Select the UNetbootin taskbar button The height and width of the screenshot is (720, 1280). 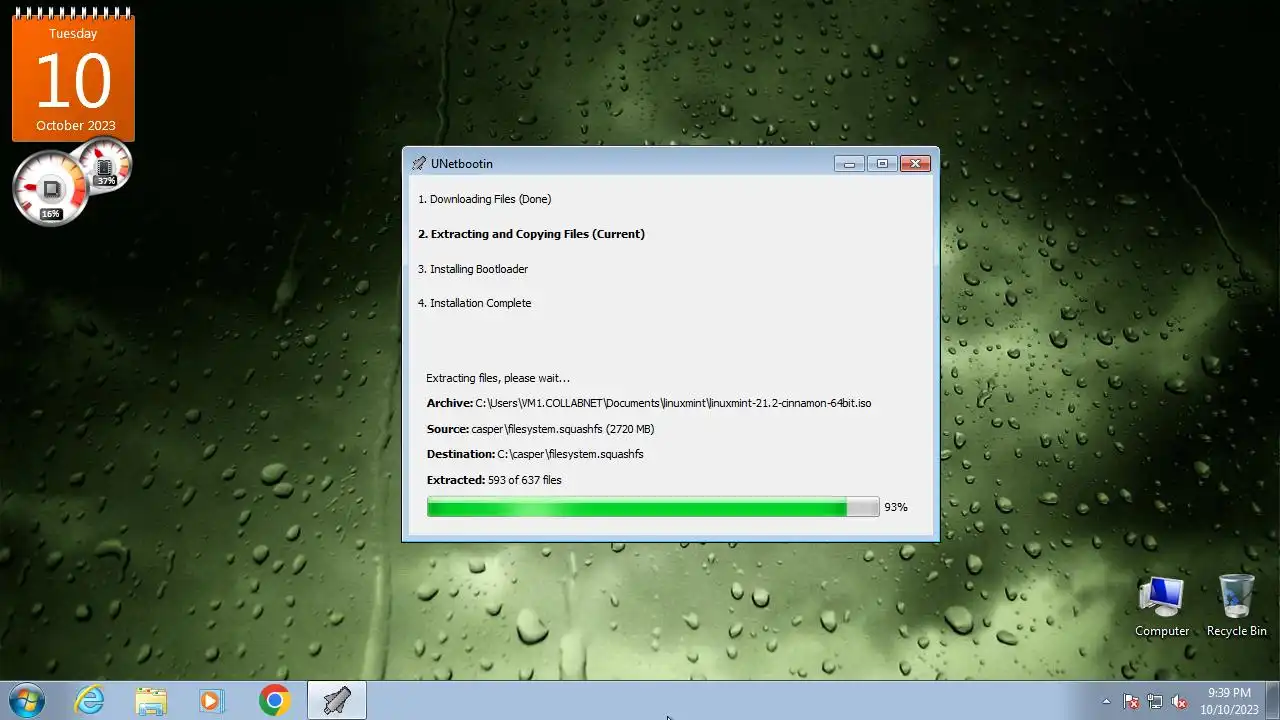[x=337, y=700]
